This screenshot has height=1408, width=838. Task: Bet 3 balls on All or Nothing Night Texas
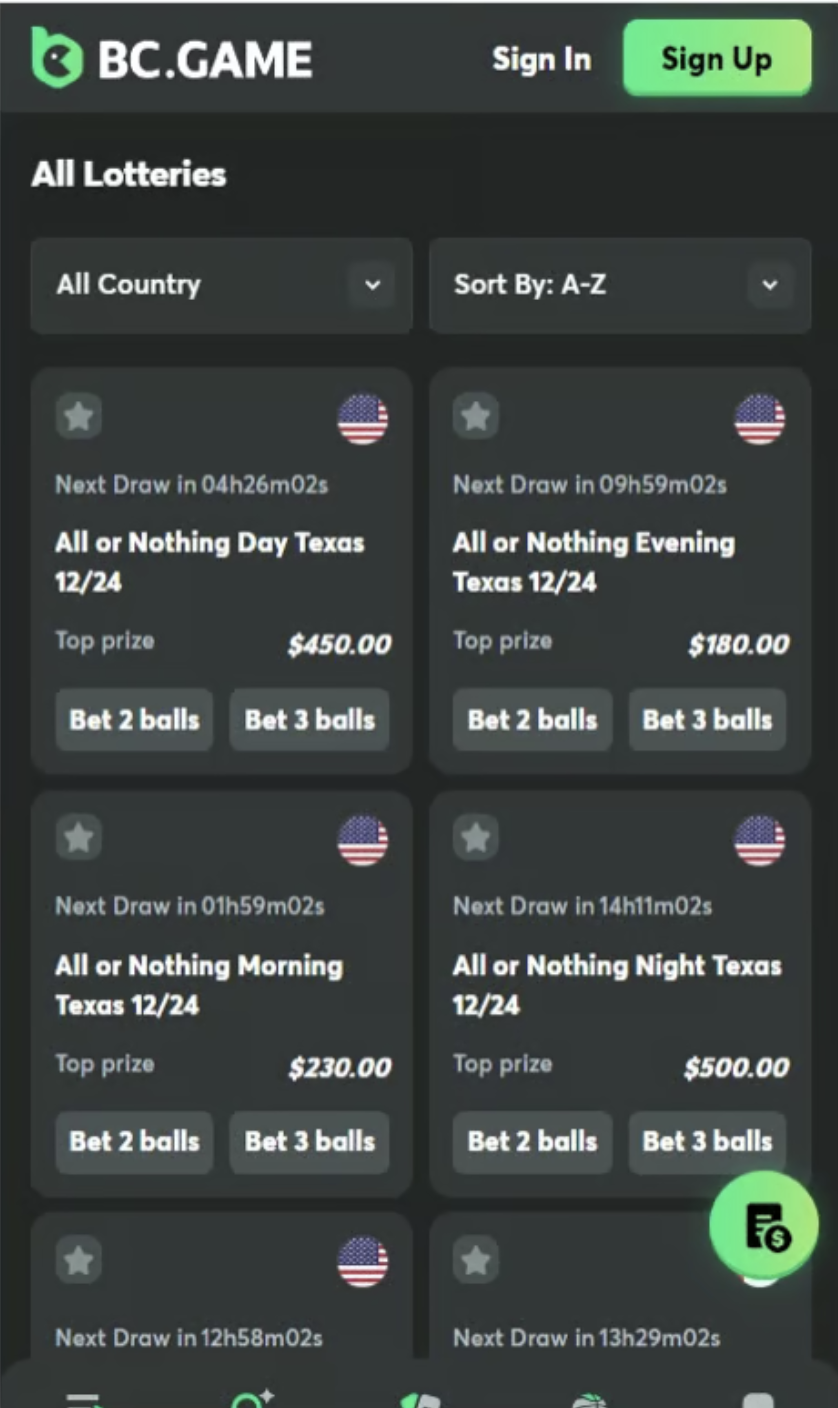707,1141
